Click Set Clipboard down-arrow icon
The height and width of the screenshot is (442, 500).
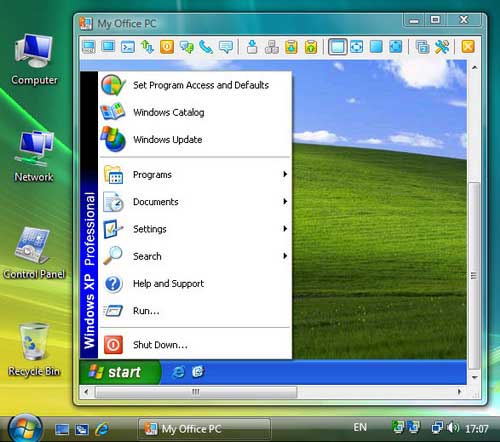pyautogui.click(x=291, y=47)
